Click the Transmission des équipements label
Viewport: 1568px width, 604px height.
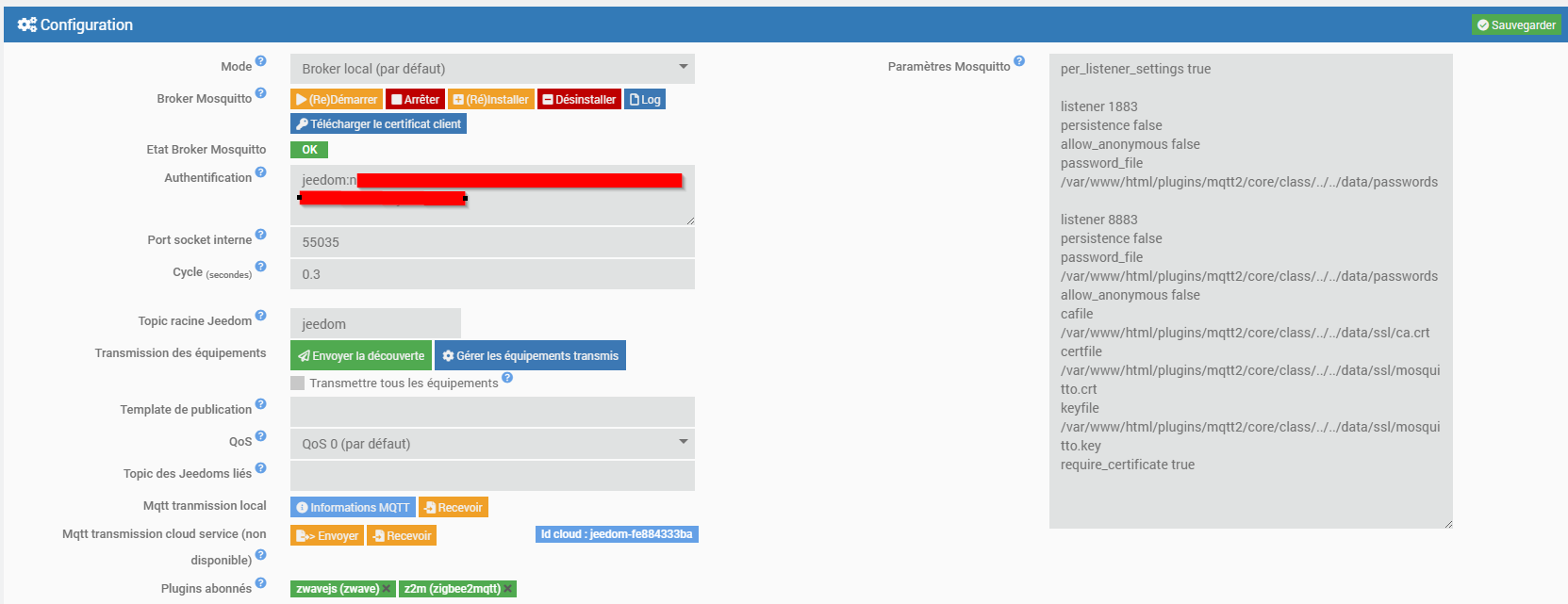click(x=180, y=352)
